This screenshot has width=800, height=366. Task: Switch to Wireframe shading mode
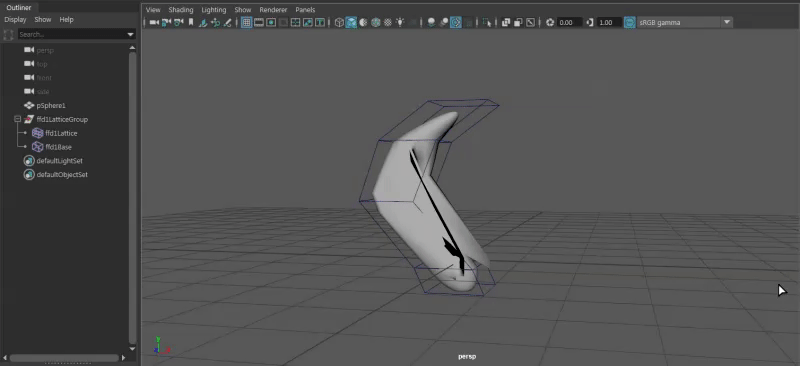339,22
